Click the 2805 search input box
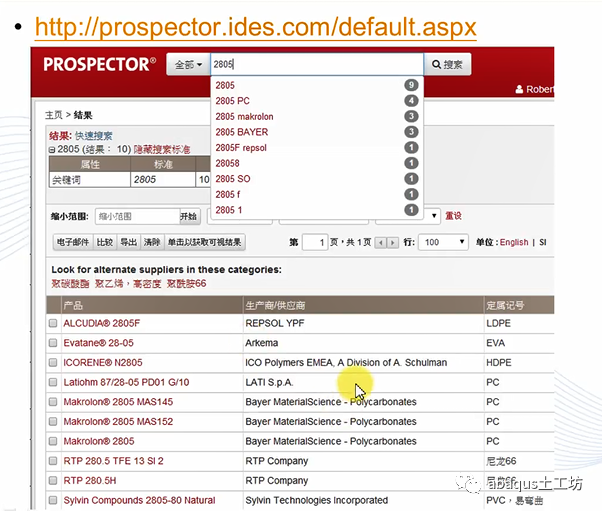The height and width of the screenshot is (511, 602). (317, 64)
